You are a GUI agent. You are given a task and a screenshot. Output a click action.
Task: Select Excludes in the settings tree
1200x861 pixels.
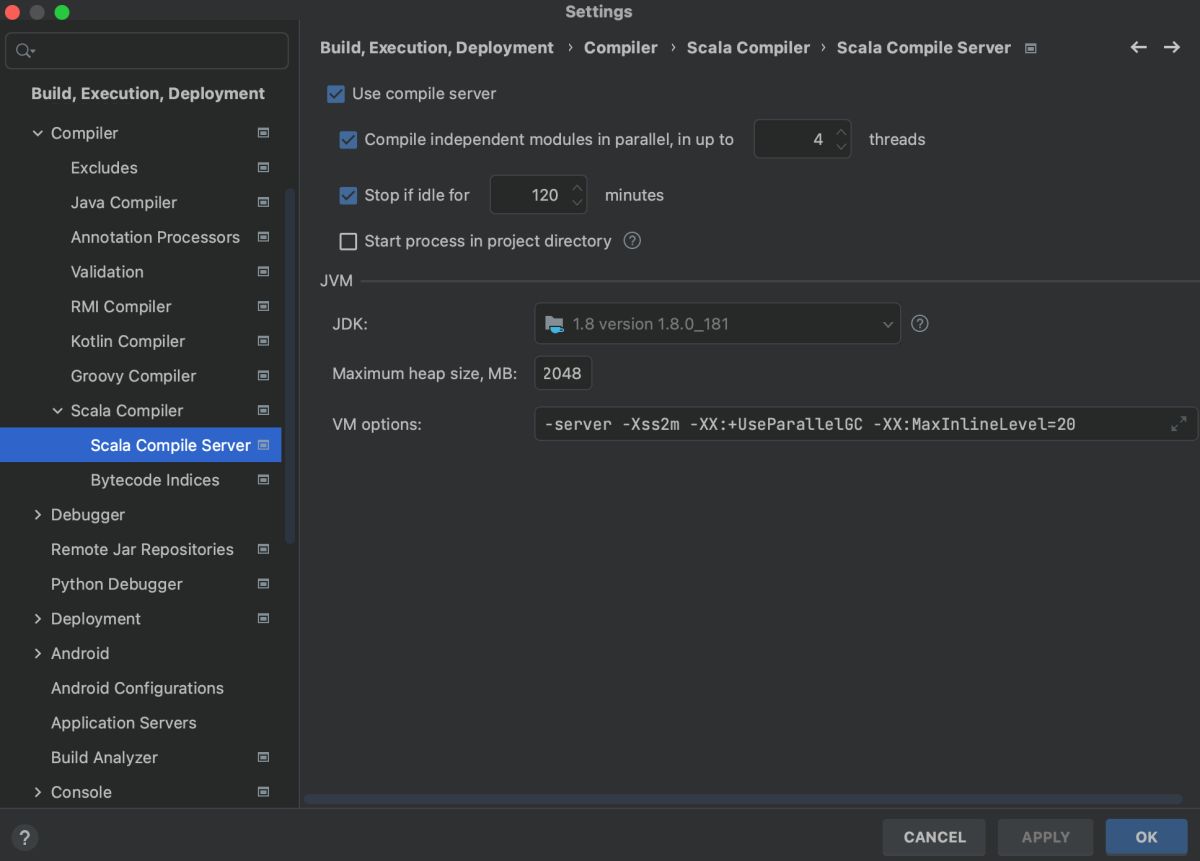click(104, 168)
